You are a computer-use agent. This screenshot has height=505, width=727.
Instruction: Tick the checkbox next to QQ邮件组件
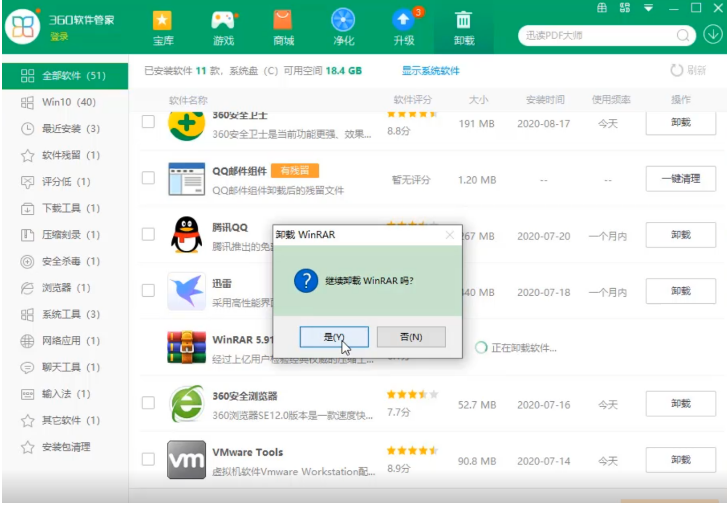tap(148, 178)
